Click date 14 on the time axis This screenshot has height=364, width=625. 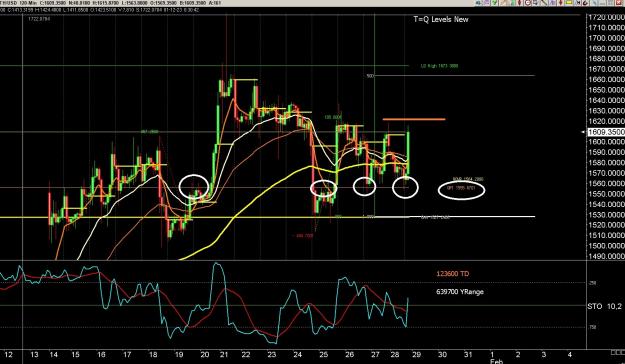tap(54, 354)
